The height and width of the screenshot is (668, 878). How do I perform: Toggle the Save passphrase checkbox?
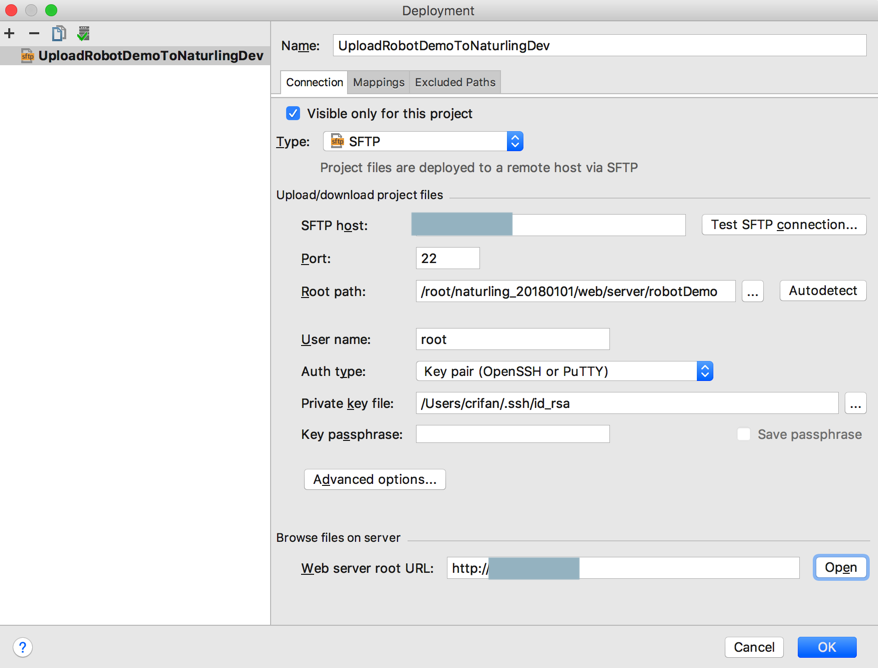(x=744, y=435)
